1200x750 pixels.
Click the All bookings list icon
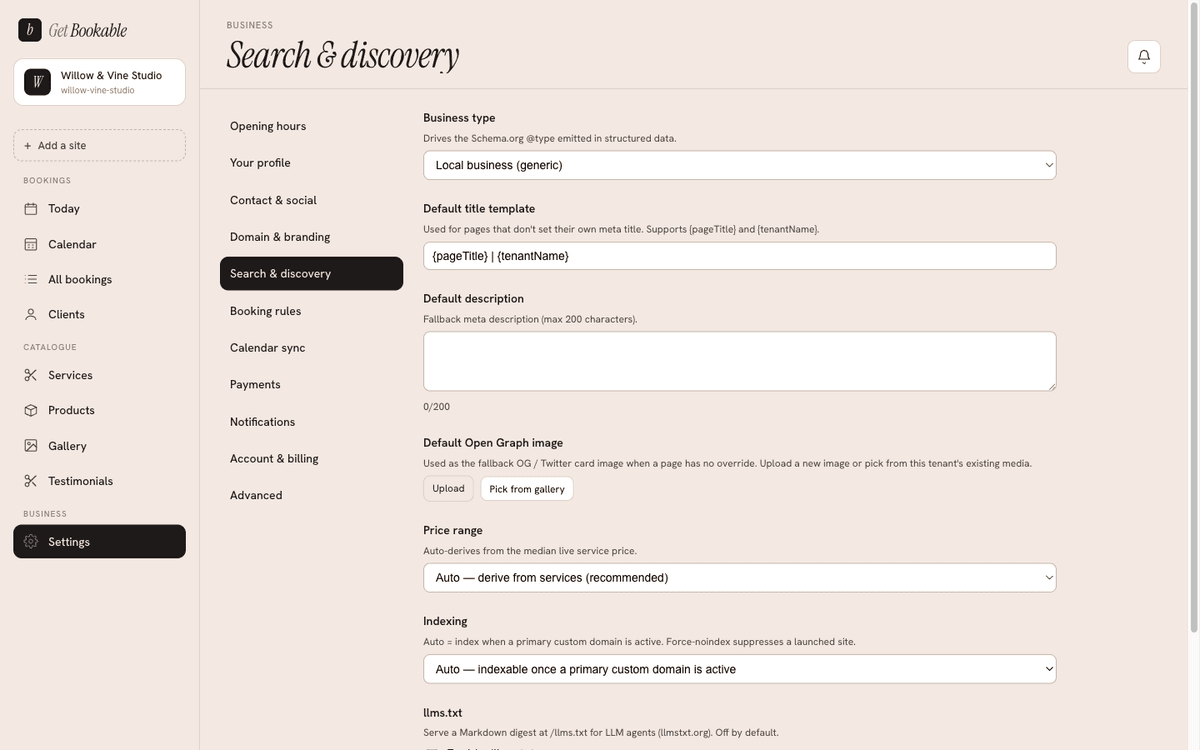tap(31, 279)
